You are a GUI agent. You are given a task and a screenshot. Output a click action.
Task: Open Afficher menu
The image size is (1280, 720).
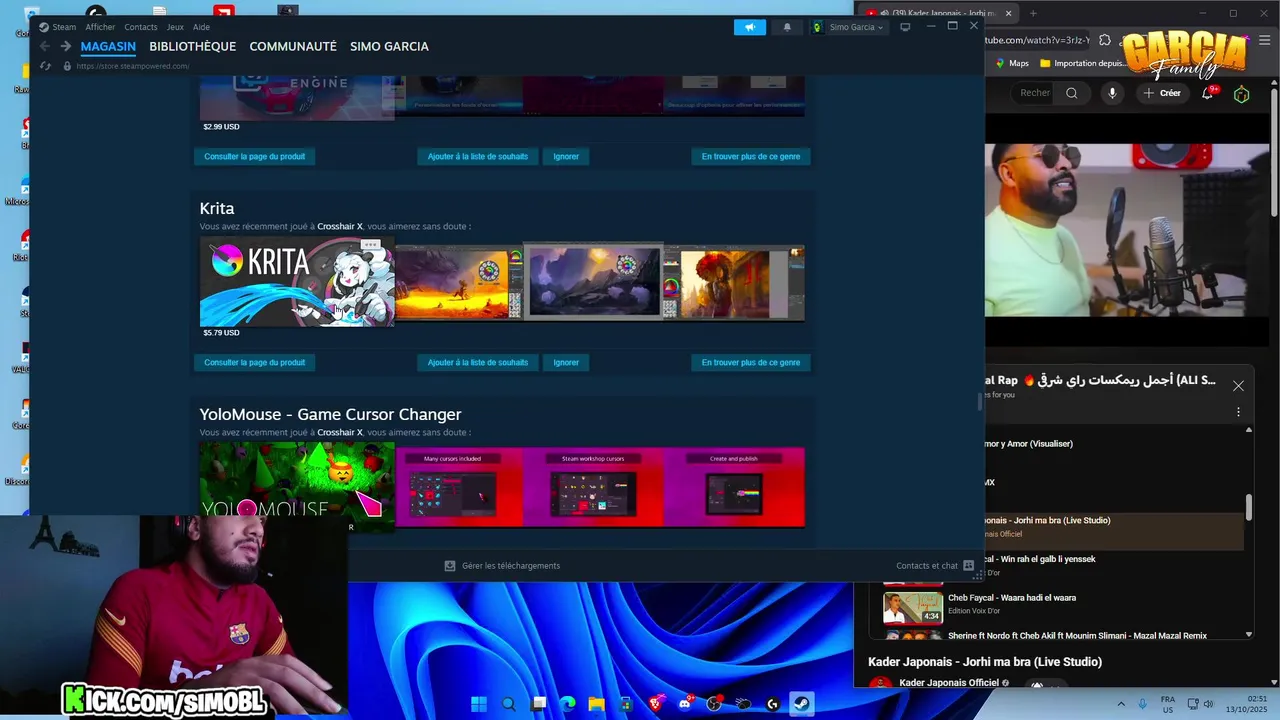[100, 27]
